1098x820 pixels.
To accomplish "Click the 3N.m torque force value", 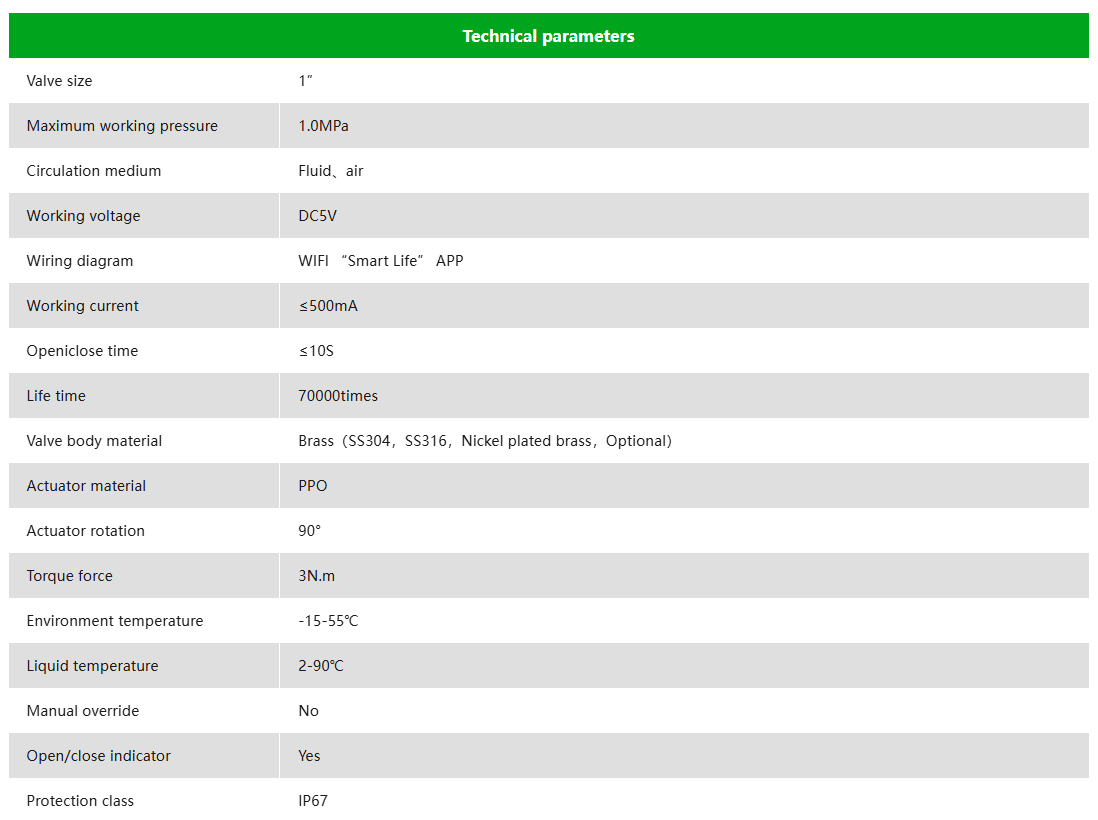I will [x=317, y=576].
